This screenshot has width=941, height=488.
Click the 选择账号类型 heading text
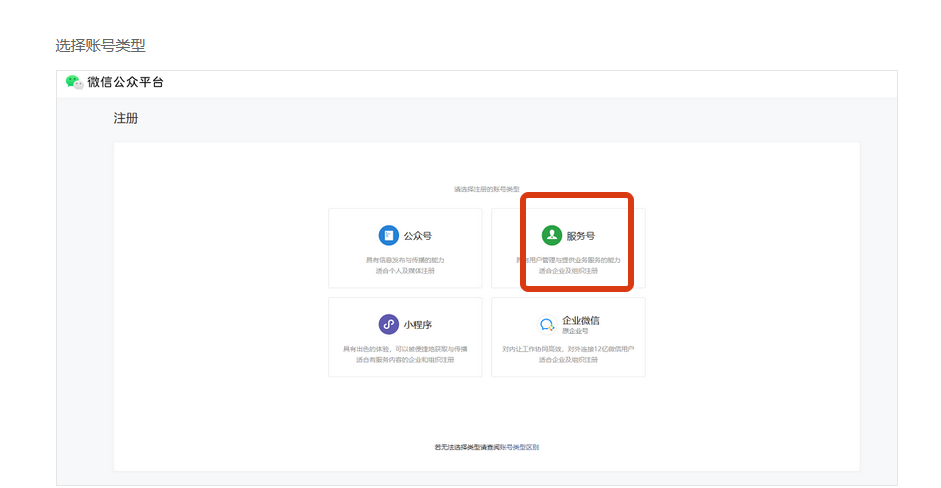100,46
